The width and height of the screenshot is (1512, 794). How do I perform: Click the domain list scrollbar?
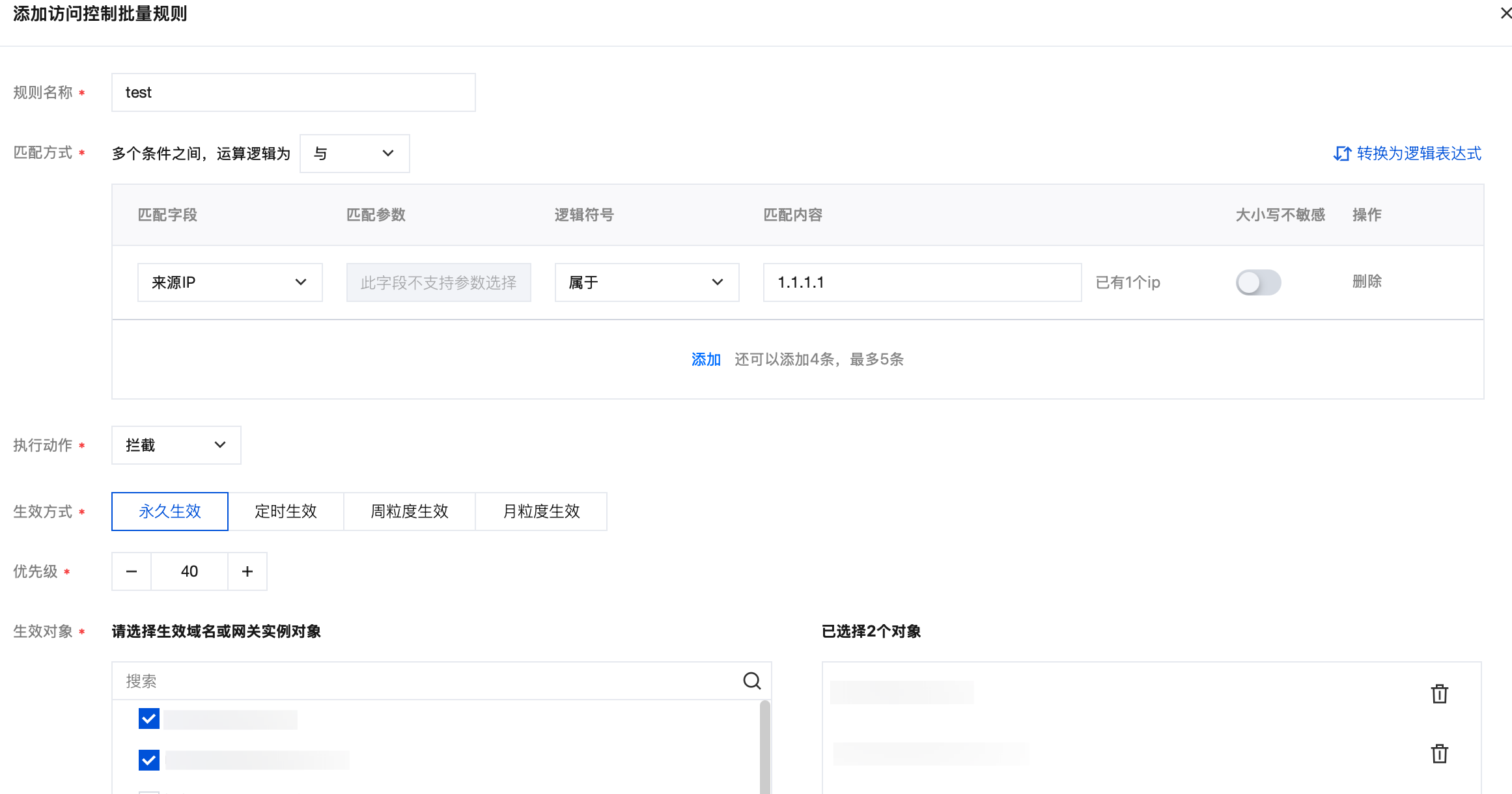(765, 747)
